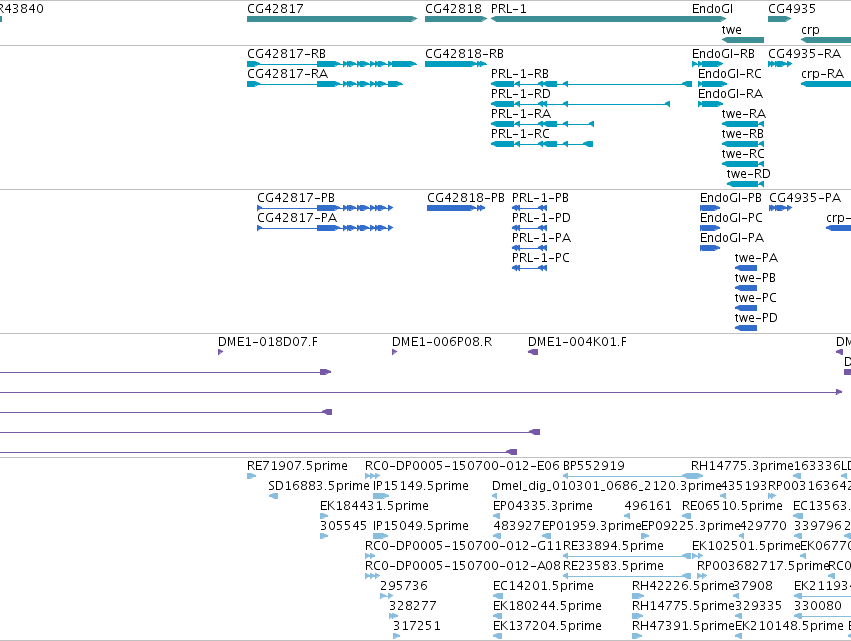Select protein CG42817-PB label
The image size is (851, 641).
tap(296, 198)
